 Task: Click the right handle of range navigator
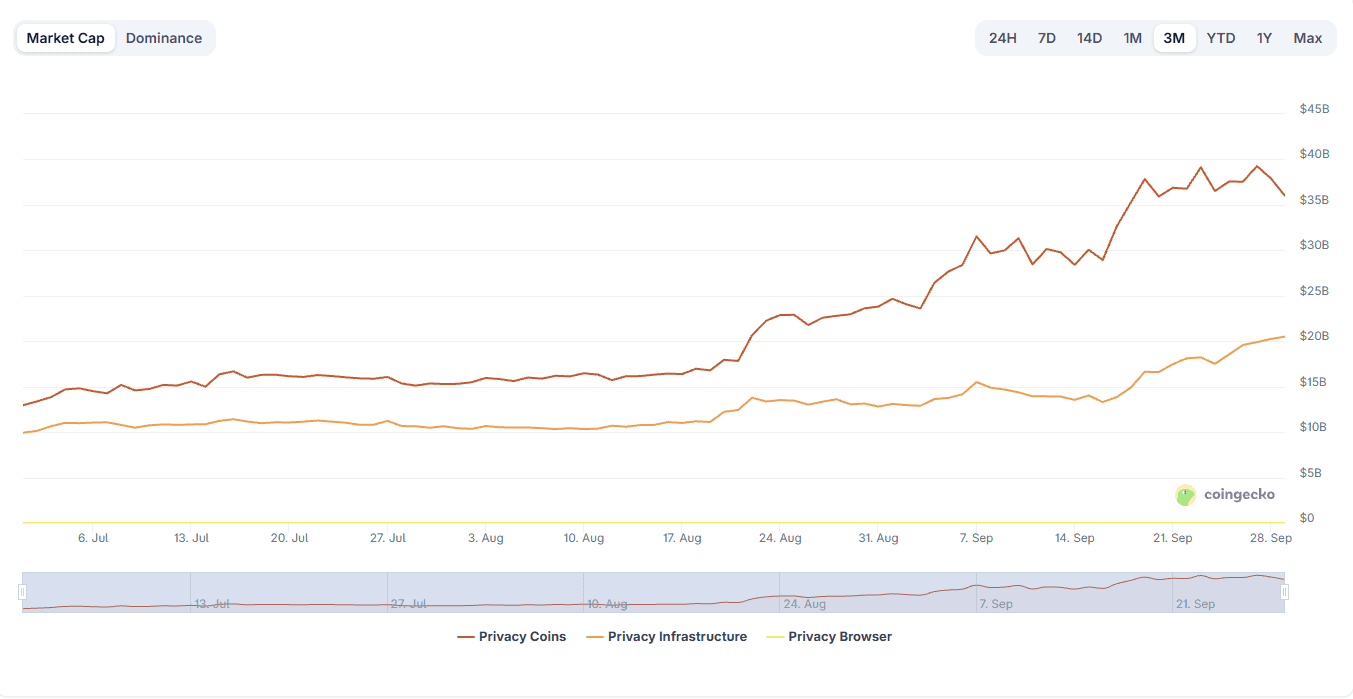pyautogui.click(x=1285, y=592)
